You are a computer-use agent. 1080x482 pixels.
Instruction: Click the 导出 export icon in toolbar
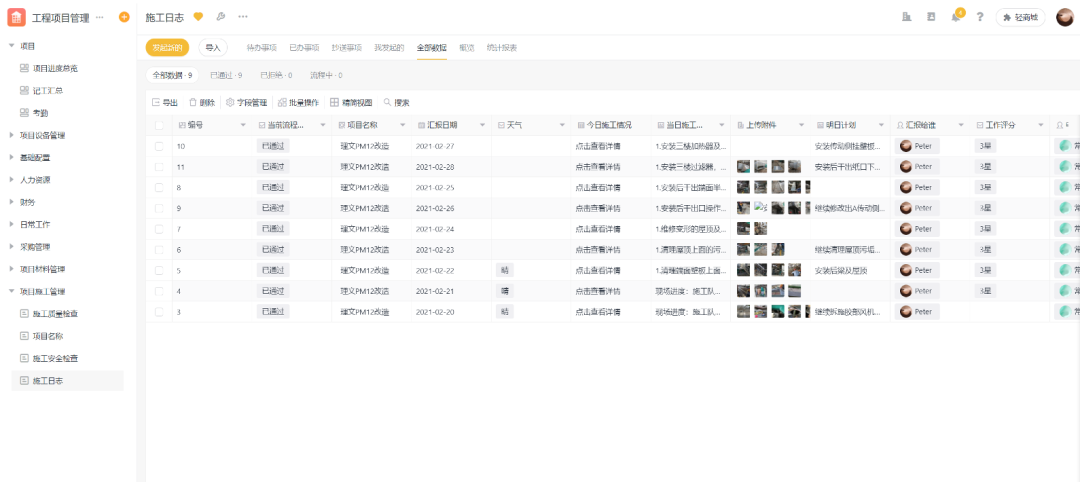pyautogui.click(x=156, y=102)
